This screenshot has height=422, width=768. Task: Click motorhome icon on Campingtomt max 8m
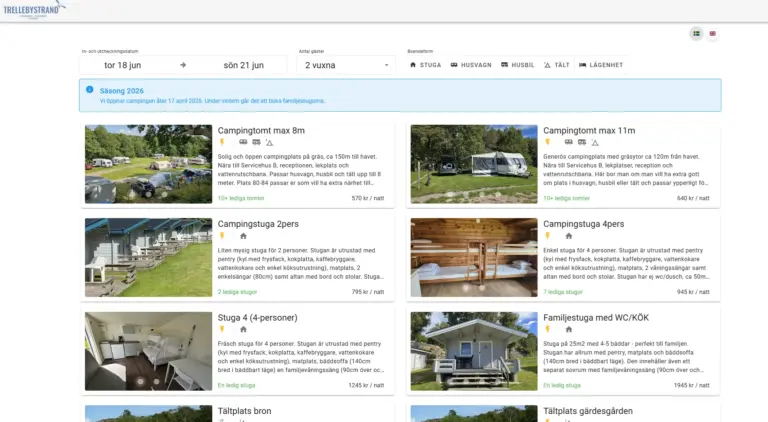256,142
